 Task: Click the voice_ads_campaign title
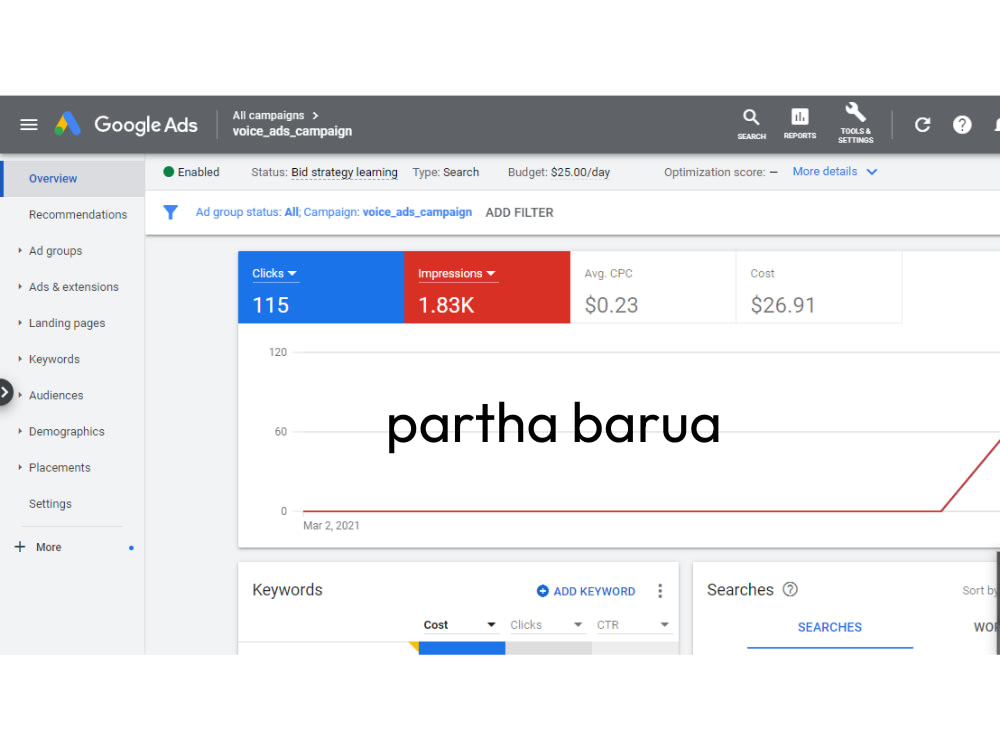292,131
